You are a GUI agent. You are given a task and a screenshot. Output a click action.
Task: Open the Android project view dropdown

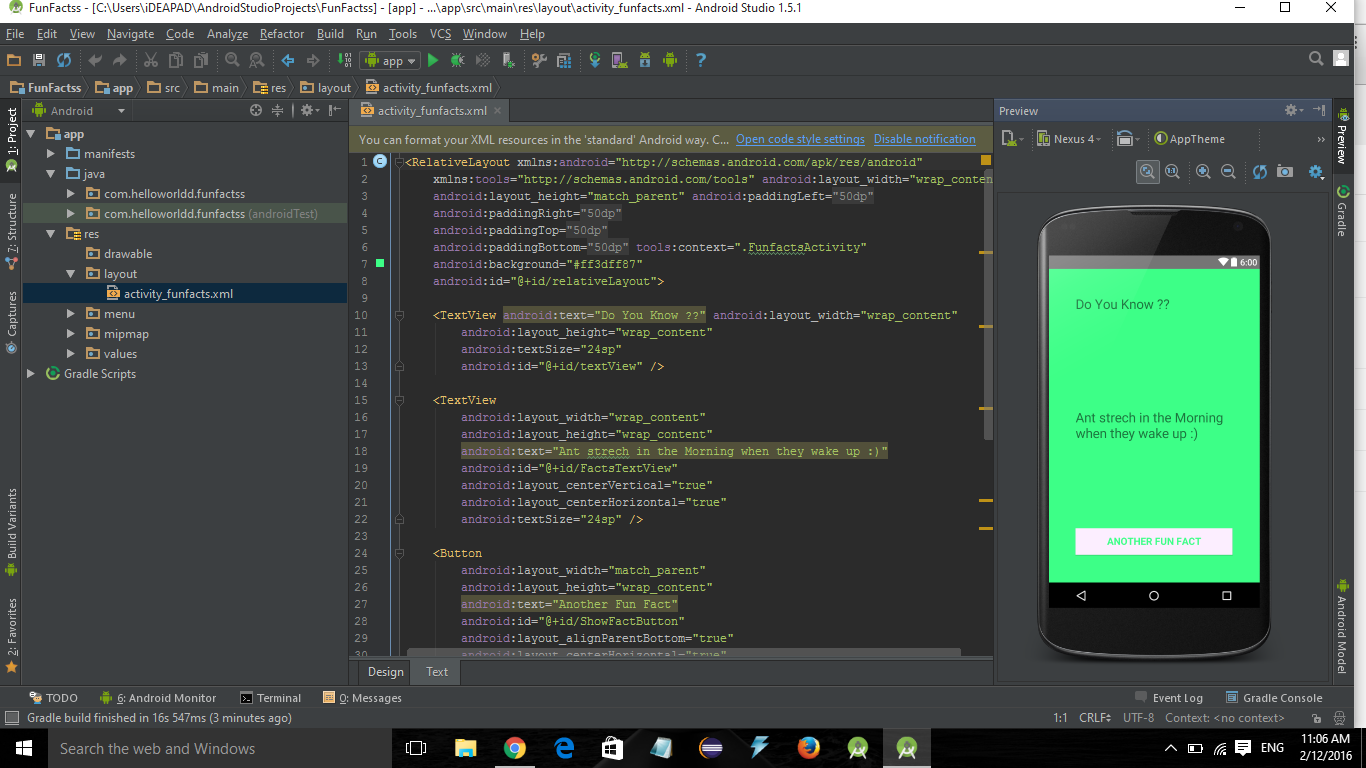(x=80, y=111)
